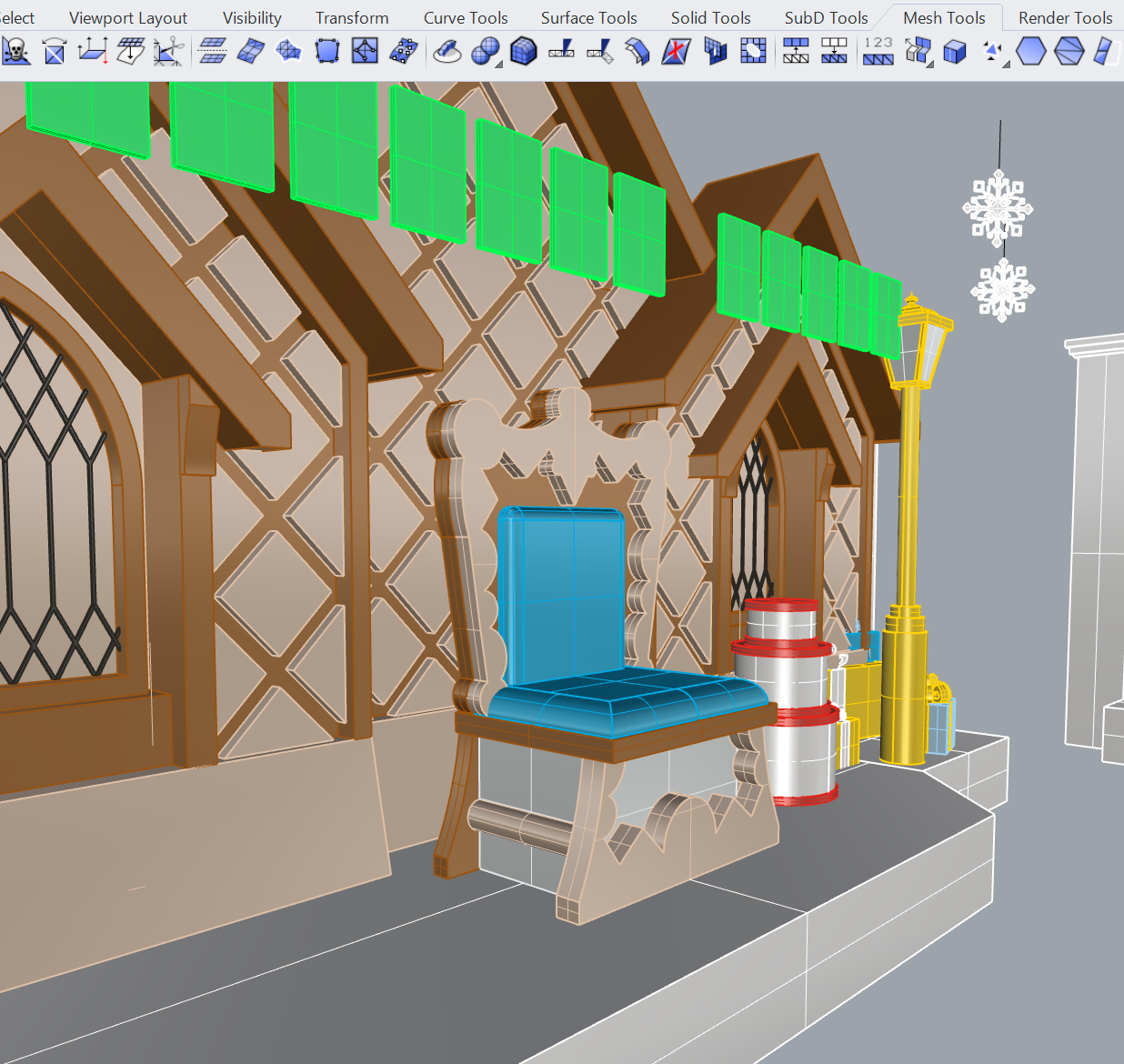1124x1064 pixels.
Task: Click the plane with vertical arrows icon
Action: pyautogui.click(x=93, y=51)
